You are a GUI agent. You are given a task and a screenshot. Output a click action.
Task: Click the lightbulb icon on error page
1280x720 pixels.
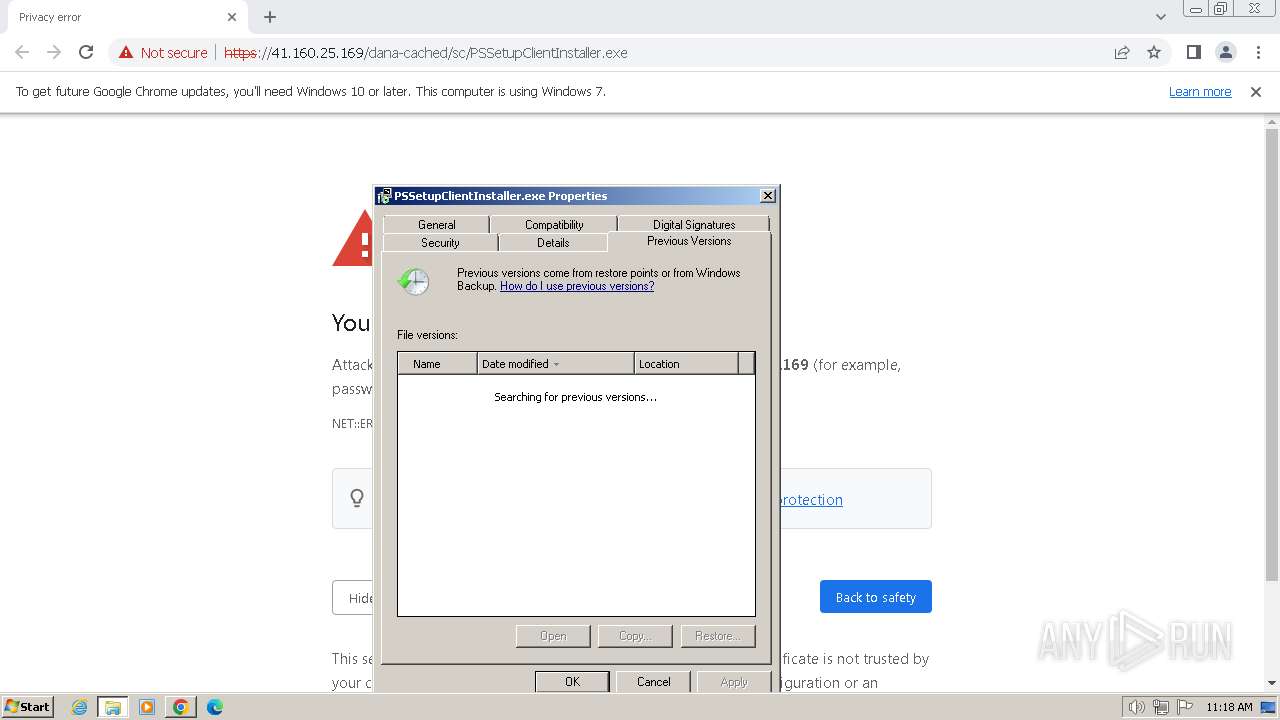click(x=357, y=498)
